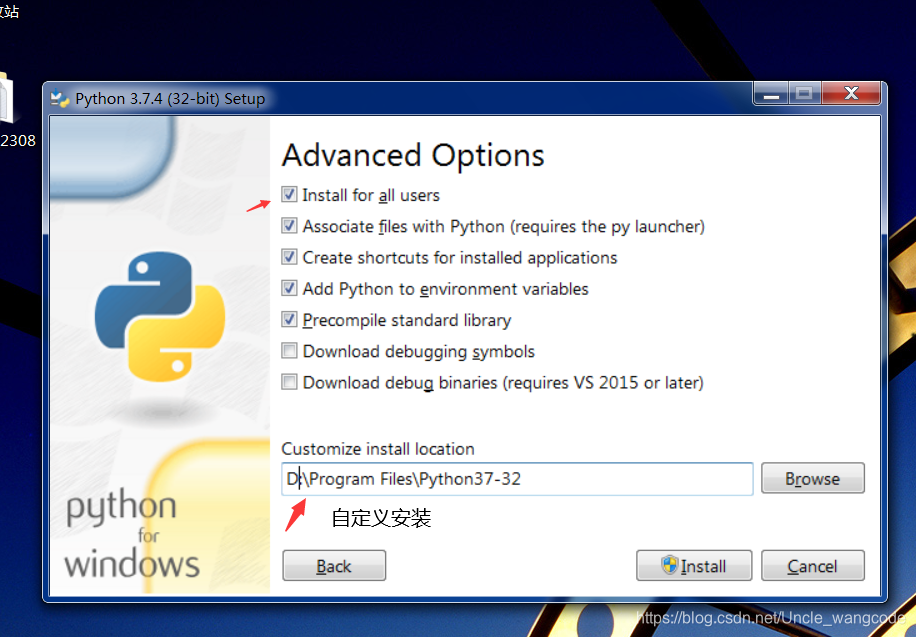Uncheck Install for all users checkbox
The height and width of the screenshot is (637, 916).
[289, 194]
